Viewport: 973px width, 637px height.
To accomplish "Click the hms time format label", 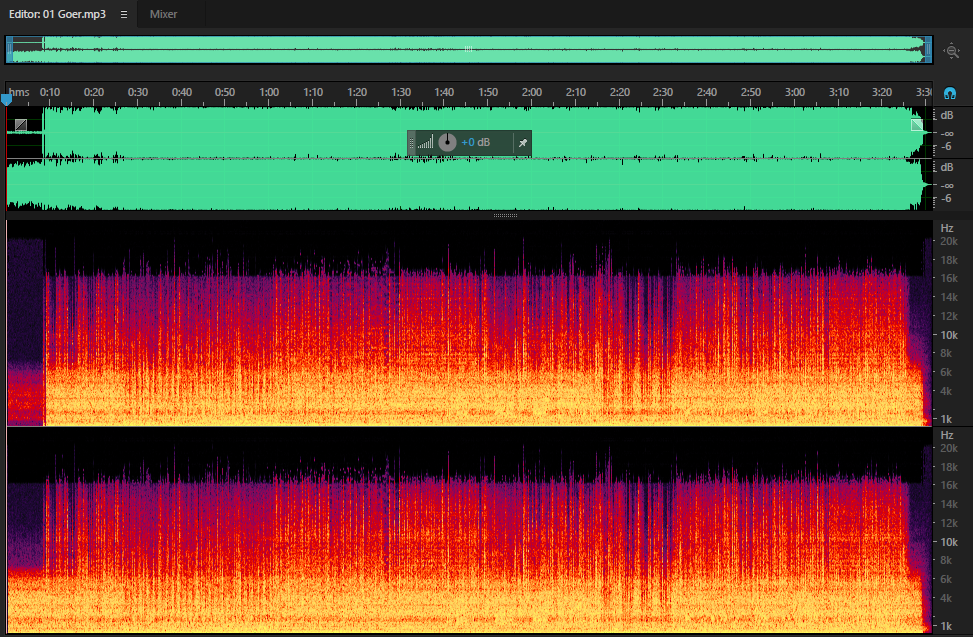I will (19, 92).
